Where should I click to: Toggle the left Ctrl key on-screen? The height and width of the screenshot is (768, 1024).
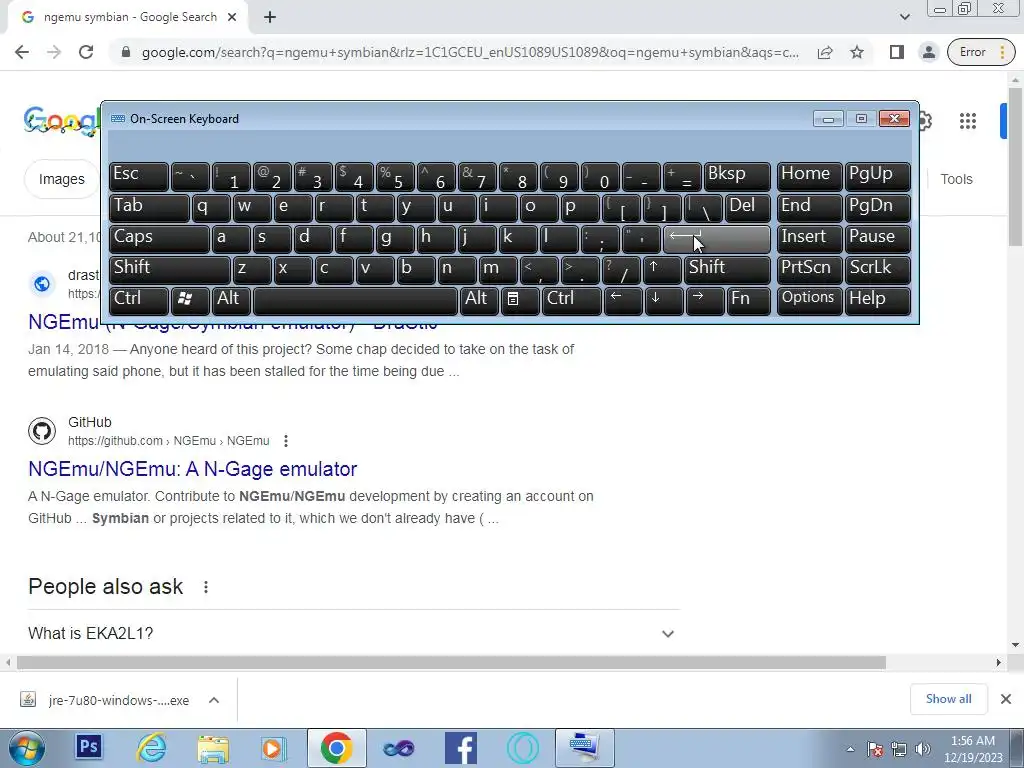pyautogui.click(x=138, y=301)
